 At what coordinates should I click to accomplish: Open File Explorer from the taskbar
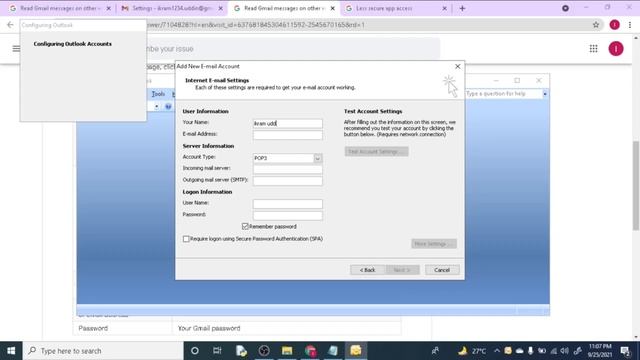pos(287,351)
